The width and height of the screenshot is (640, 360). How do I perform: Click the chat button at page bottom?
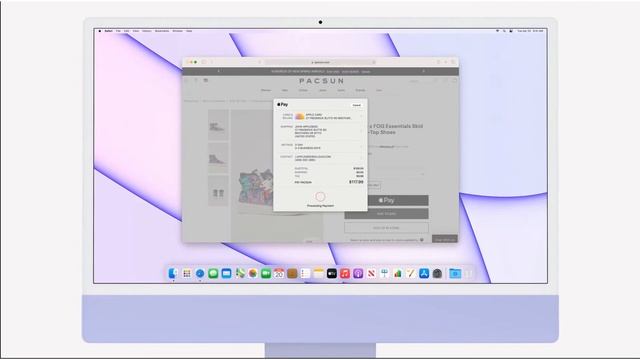[445, 239]
